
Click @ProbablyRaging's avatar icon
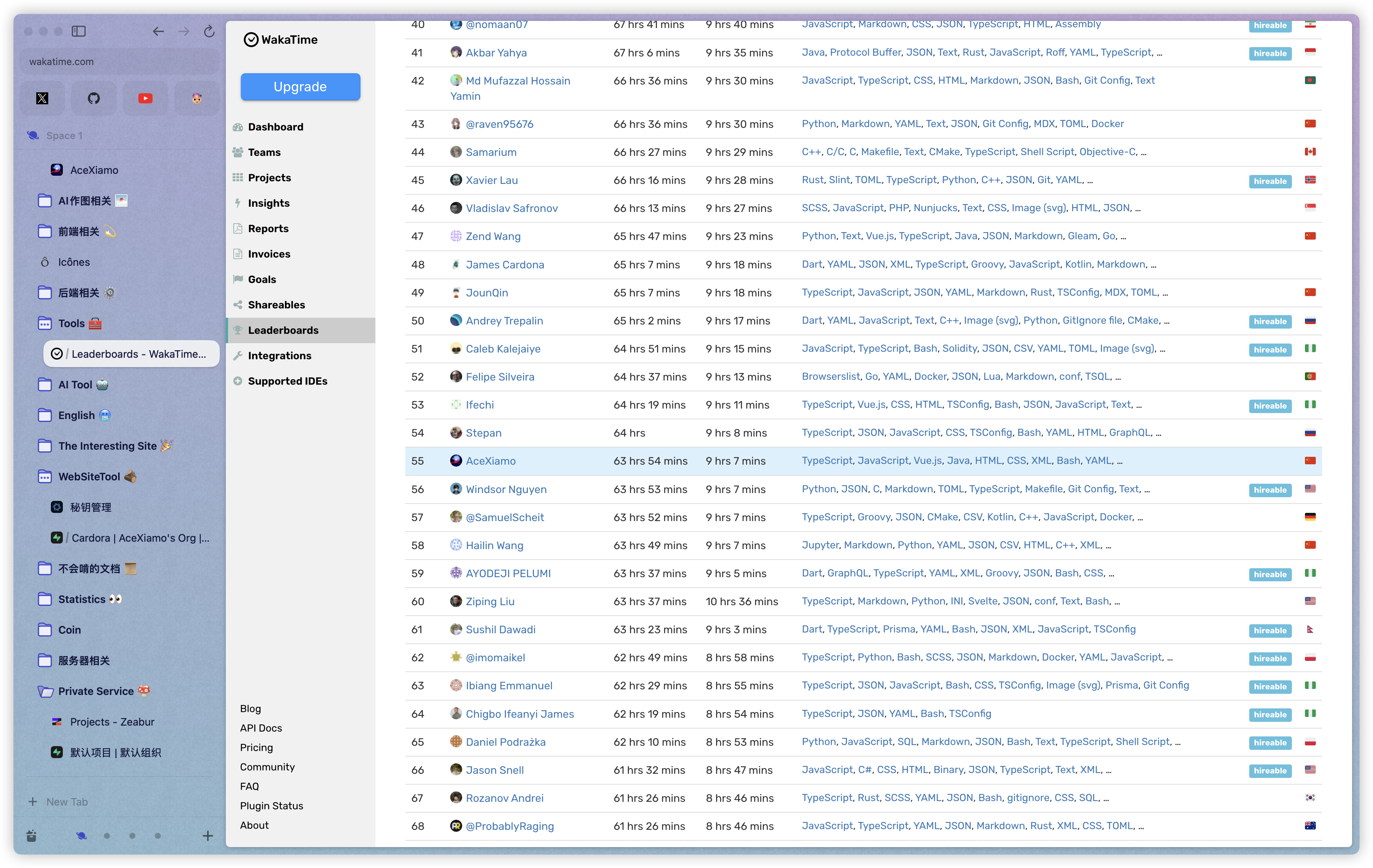[455, 826]
